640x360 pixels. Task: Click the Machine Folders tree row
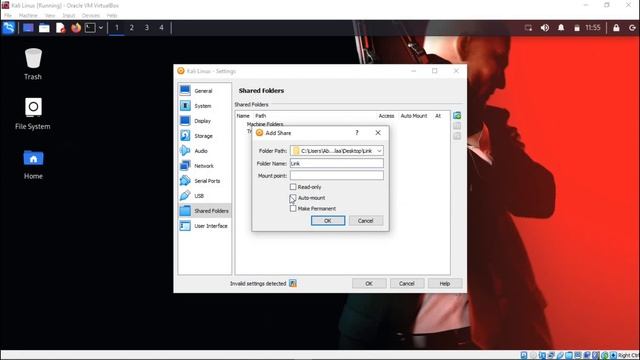265,124
